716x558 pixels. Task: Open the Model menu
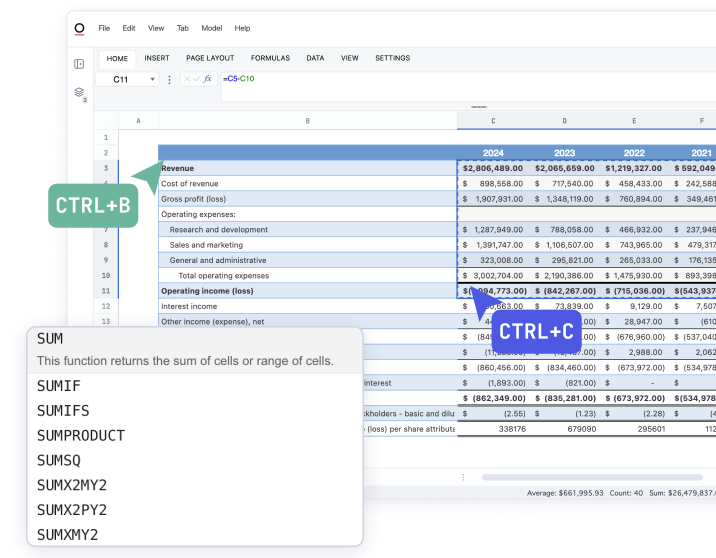(211, 28)
